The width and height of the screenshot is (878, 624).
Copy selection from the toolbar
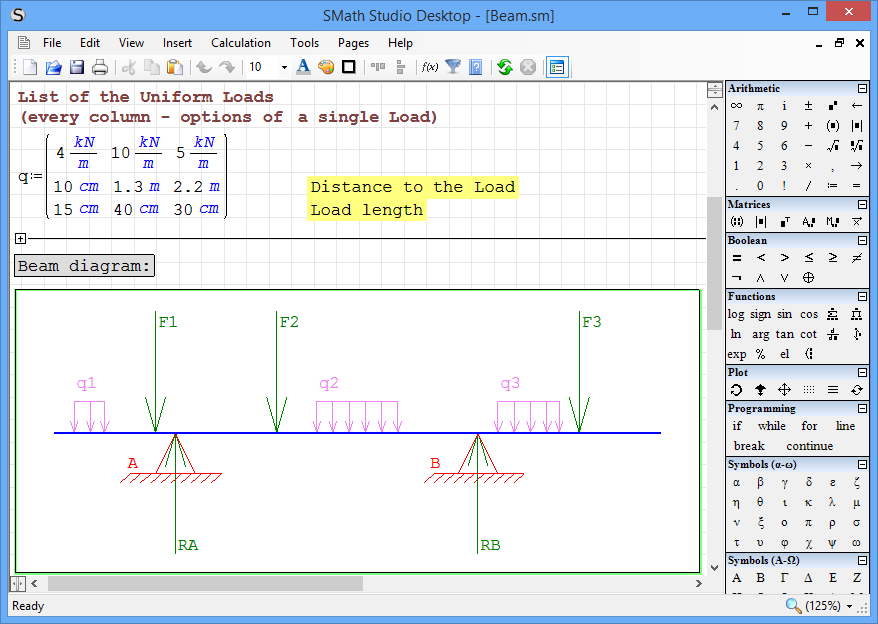(x=152, y=67)
